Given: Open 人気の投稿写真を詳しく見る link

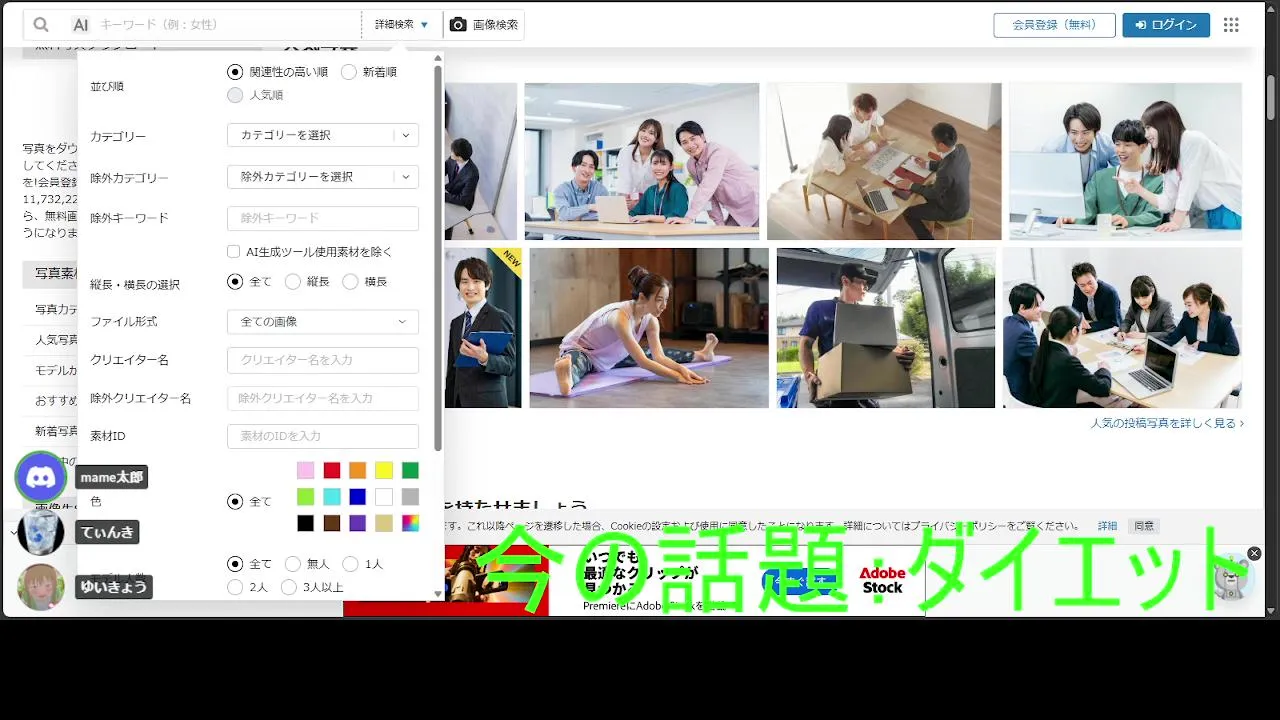Looking at the screenshot, I should click(1167, 424).
